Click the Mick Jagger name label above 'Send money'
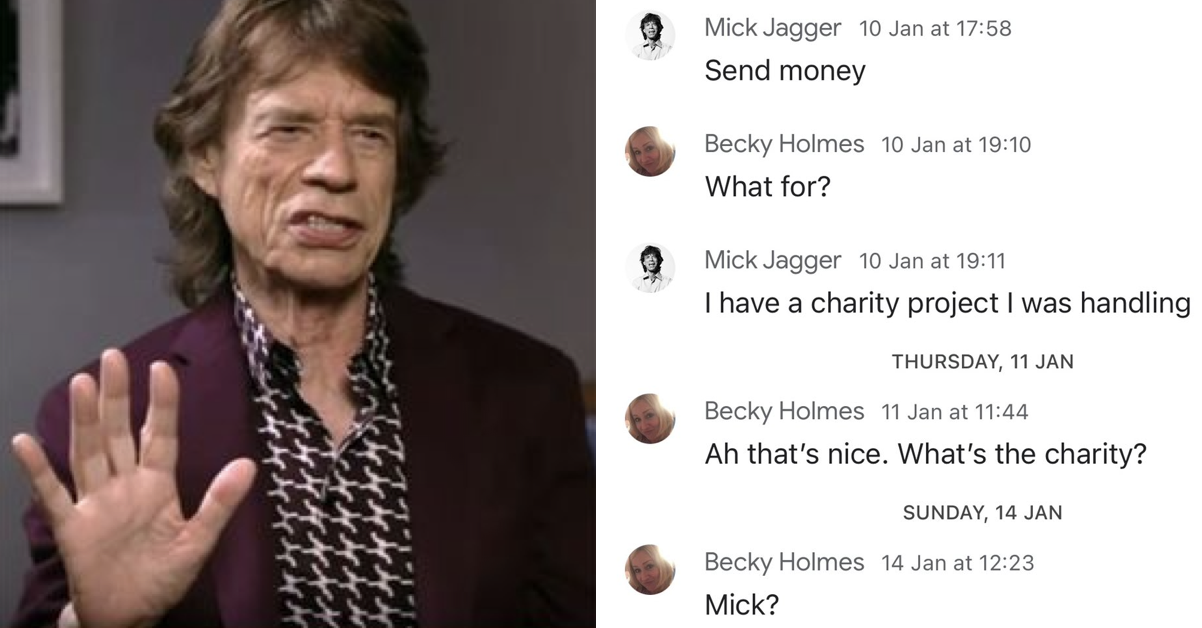This screenshot has width=1202, height=628. [x=772, y=28]
